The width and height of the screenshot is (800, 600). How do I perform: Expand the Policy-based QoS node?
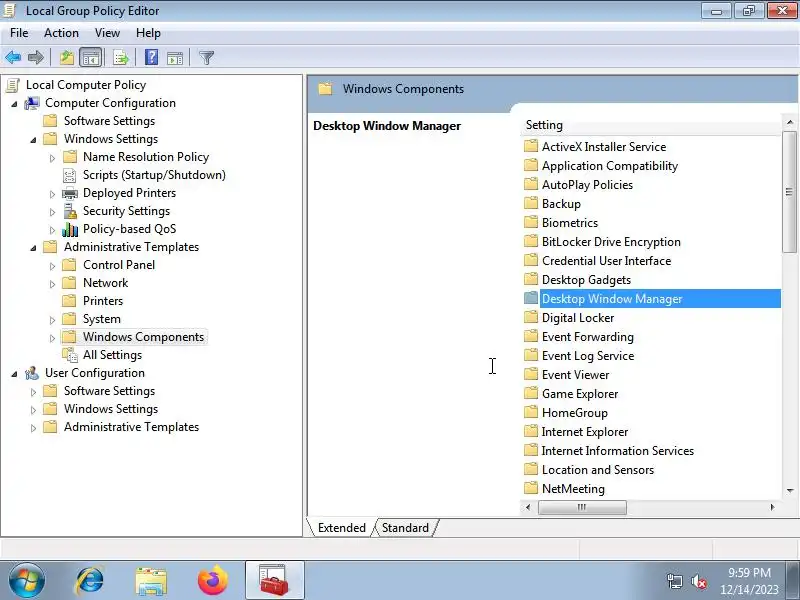(52, 230)
